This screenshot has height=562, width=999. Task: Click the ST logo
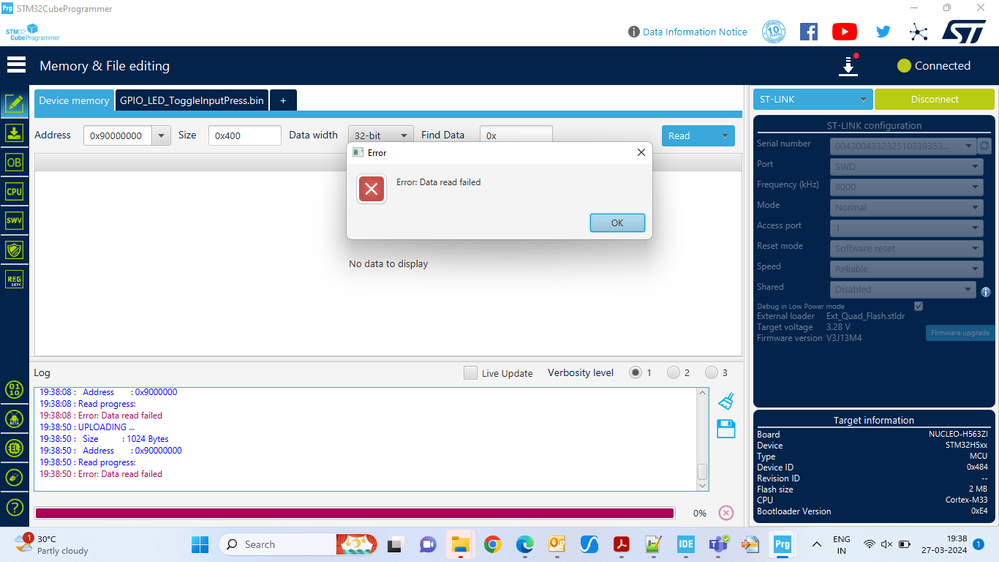point(963,31)
